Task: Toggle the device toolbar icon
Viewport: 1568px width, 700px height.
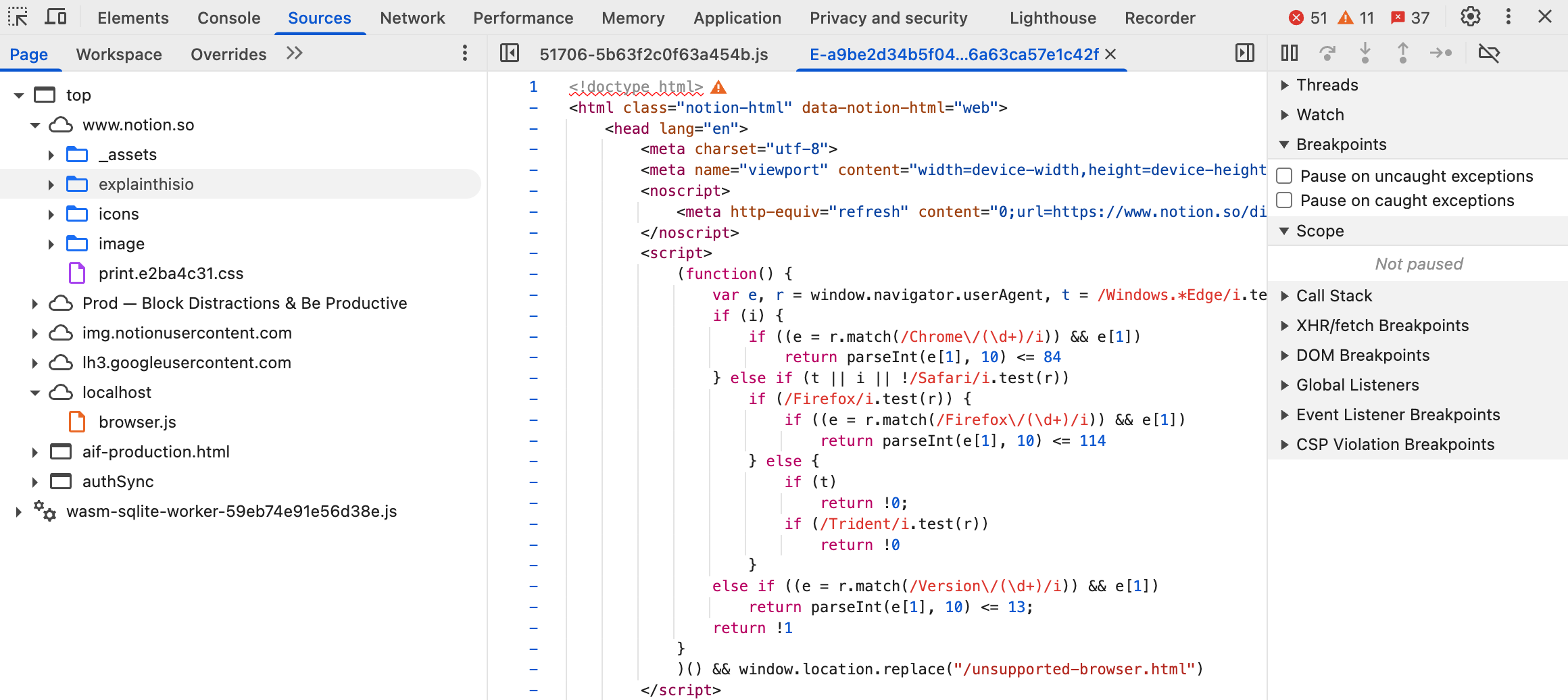Action: 55,17
